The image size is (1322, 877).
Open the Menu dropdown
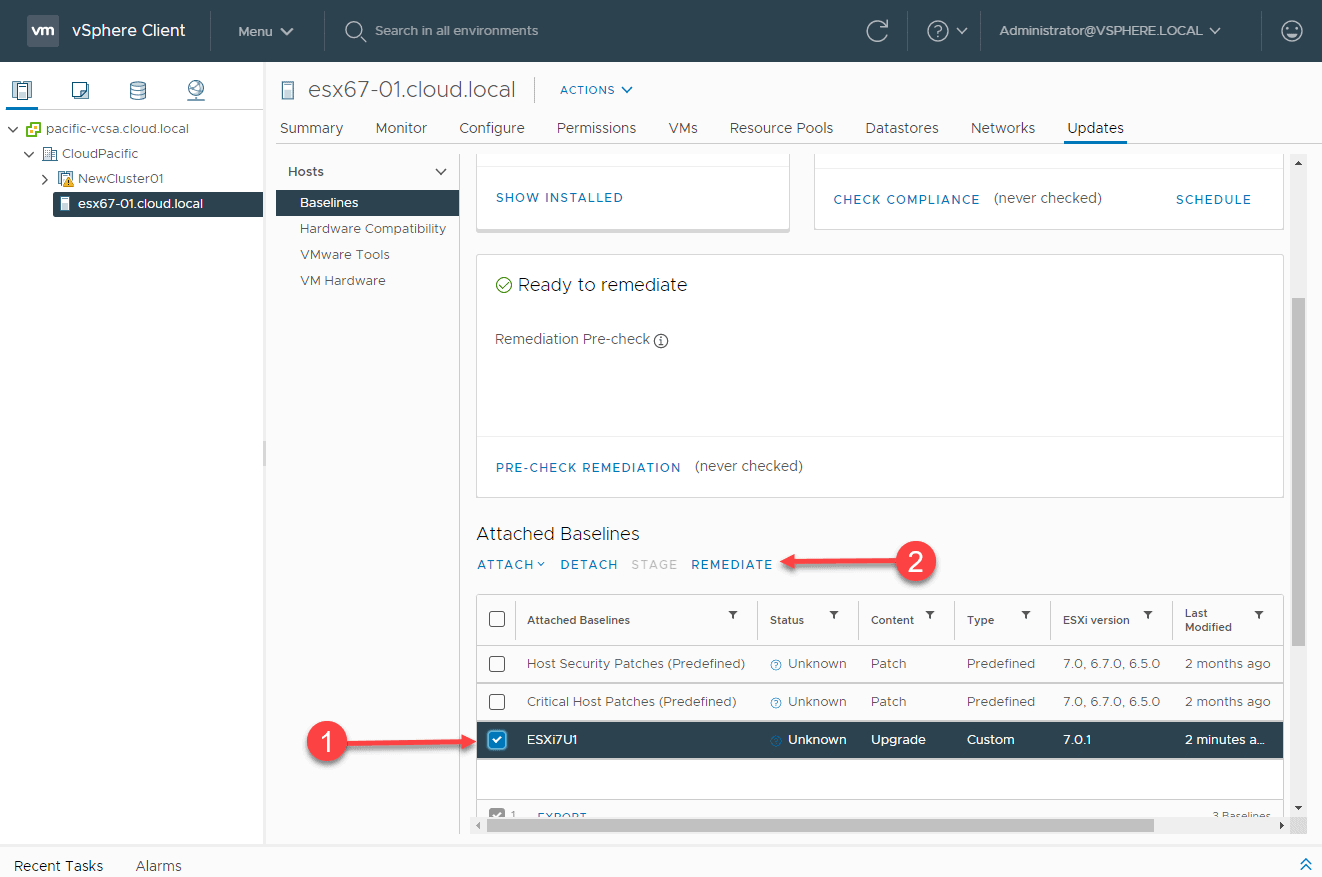pyautogui.click(x=266, y=31)
